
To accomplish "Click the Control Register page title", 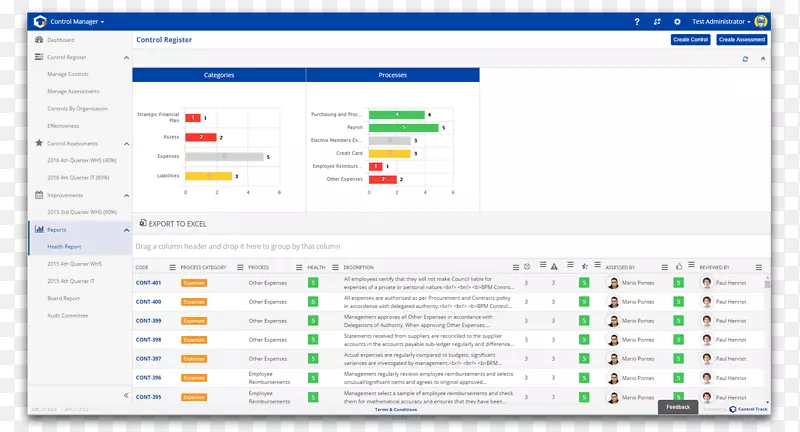I will (164, 40).
